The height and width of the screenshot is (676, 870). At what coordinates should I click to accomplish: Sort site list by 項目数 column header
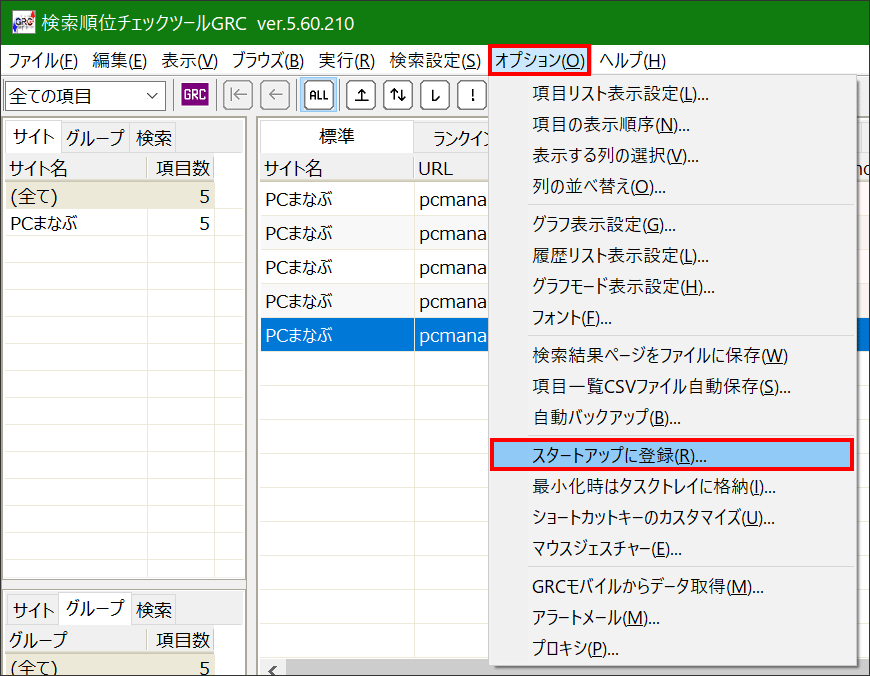(x=181, y=168)
